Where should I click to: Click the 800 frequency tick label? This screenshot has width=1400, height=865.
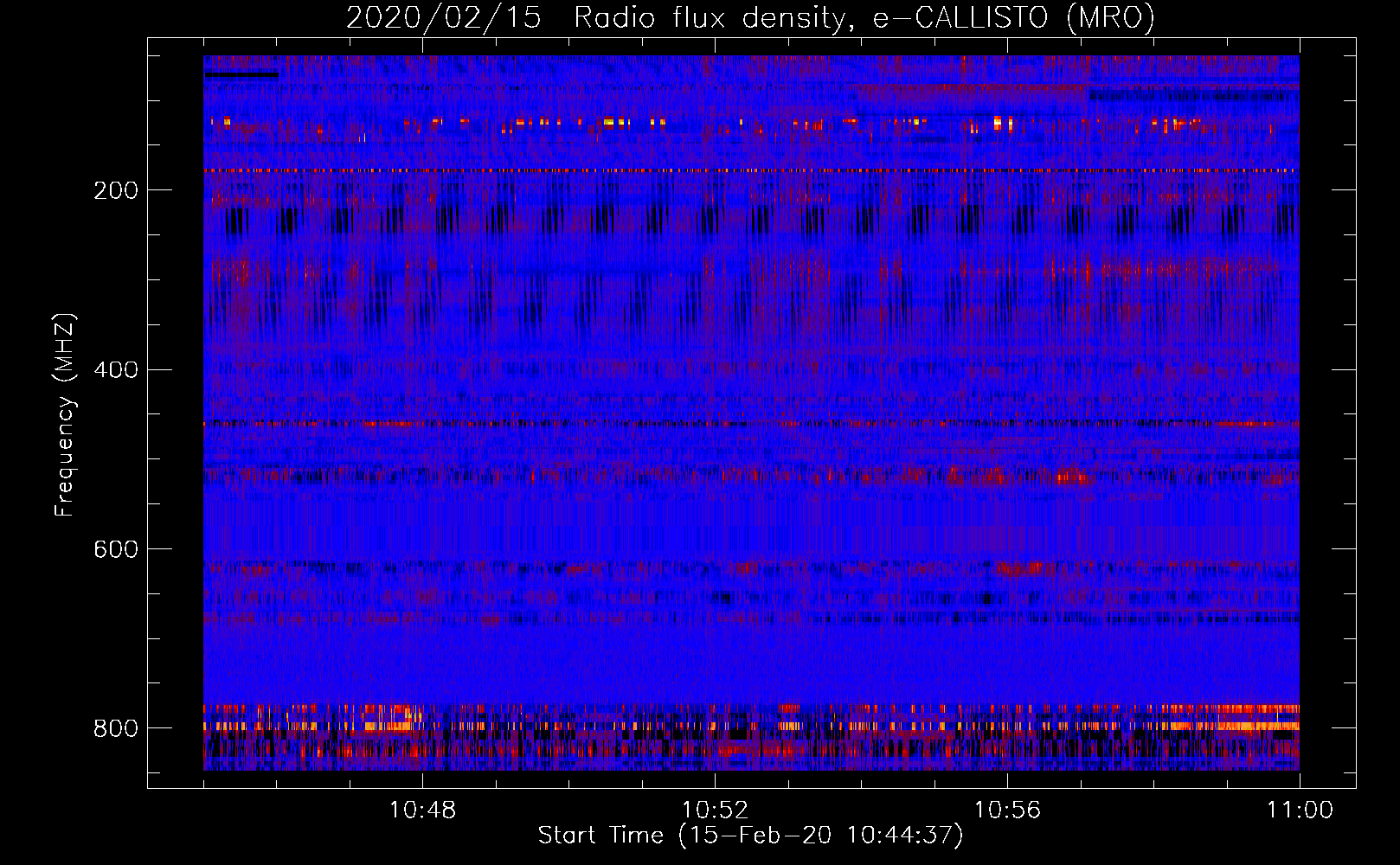116,729
